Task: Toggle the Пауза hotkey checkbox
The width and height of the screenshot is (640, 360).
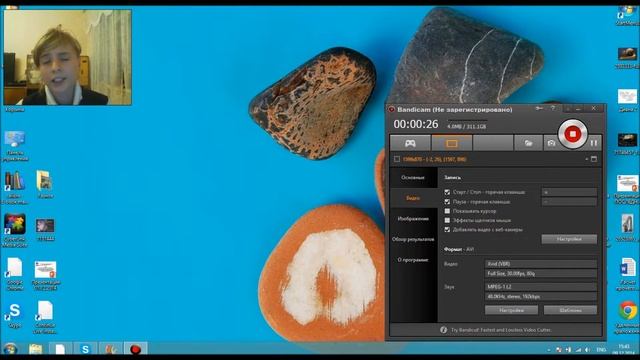Action: coord(447,202)
